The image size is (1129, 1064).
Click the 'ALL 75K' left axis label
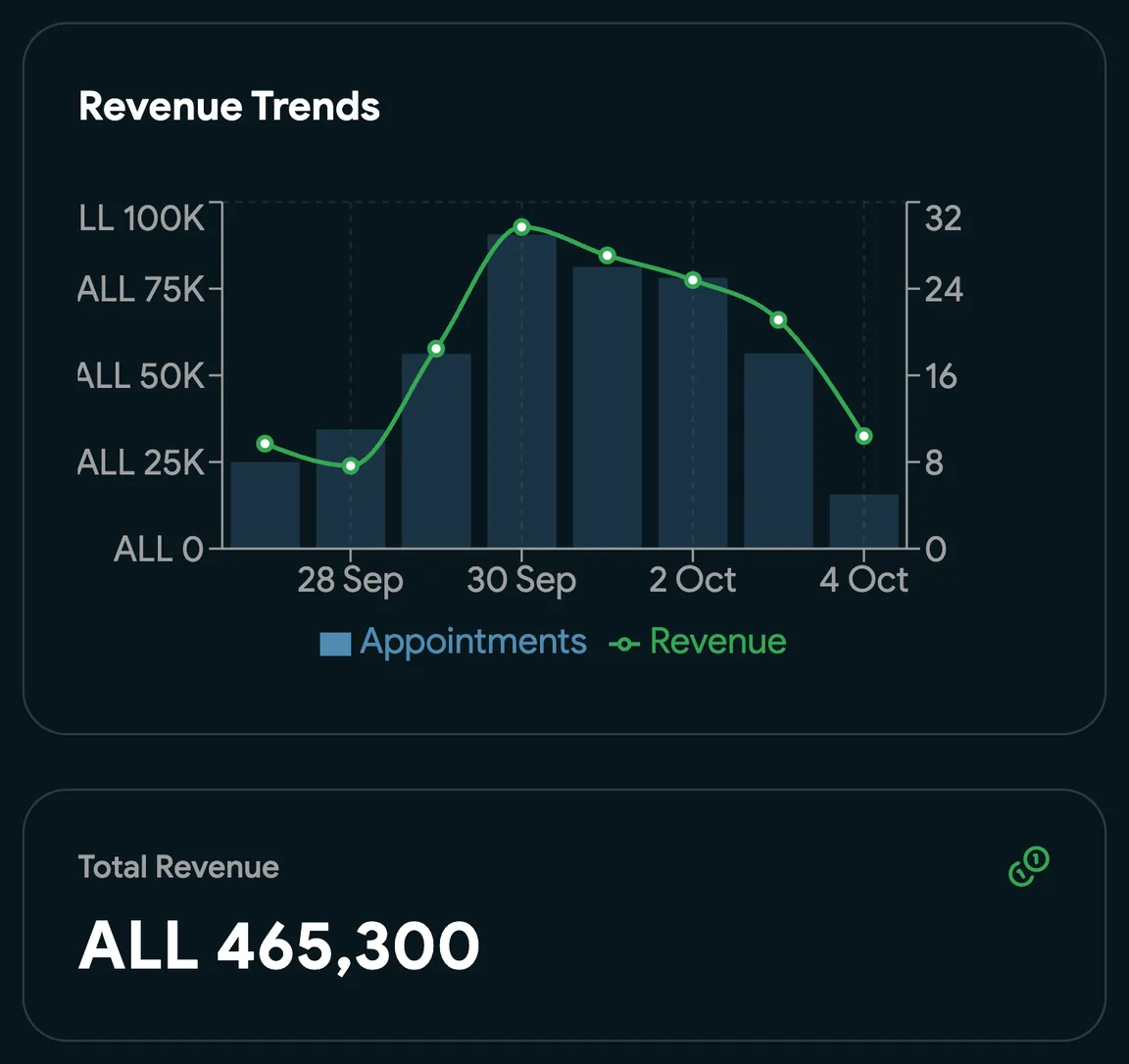[x=141, y=289]
